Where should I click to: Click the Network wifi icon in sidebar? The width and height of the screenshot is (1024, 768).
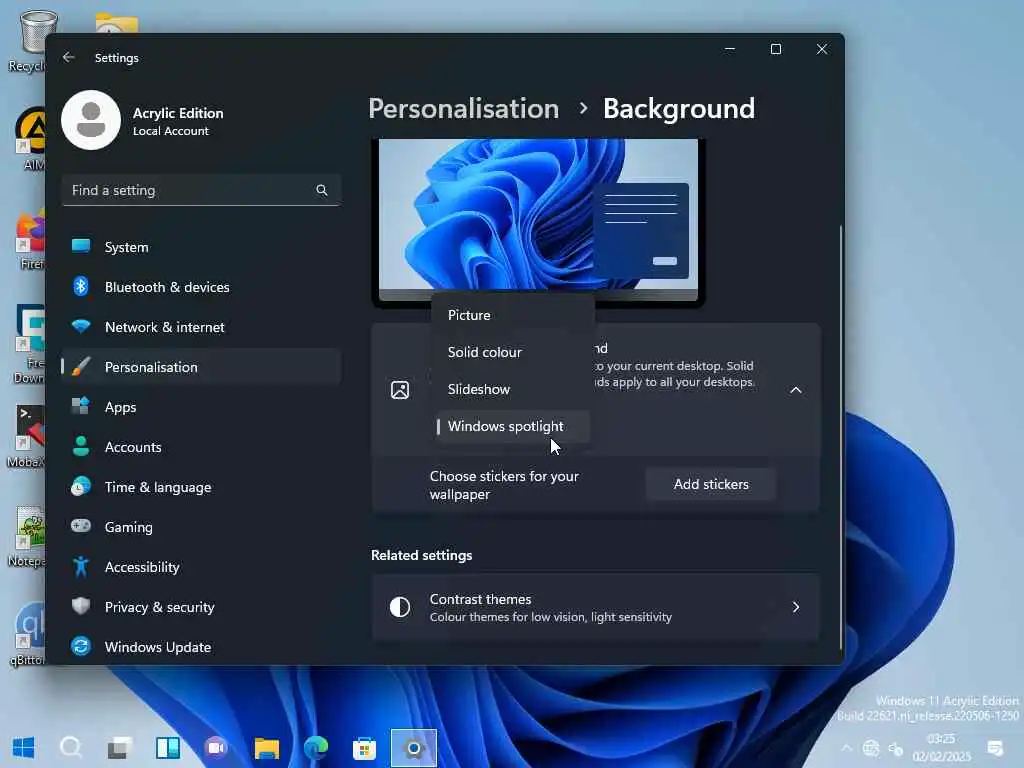click(81, 326)
